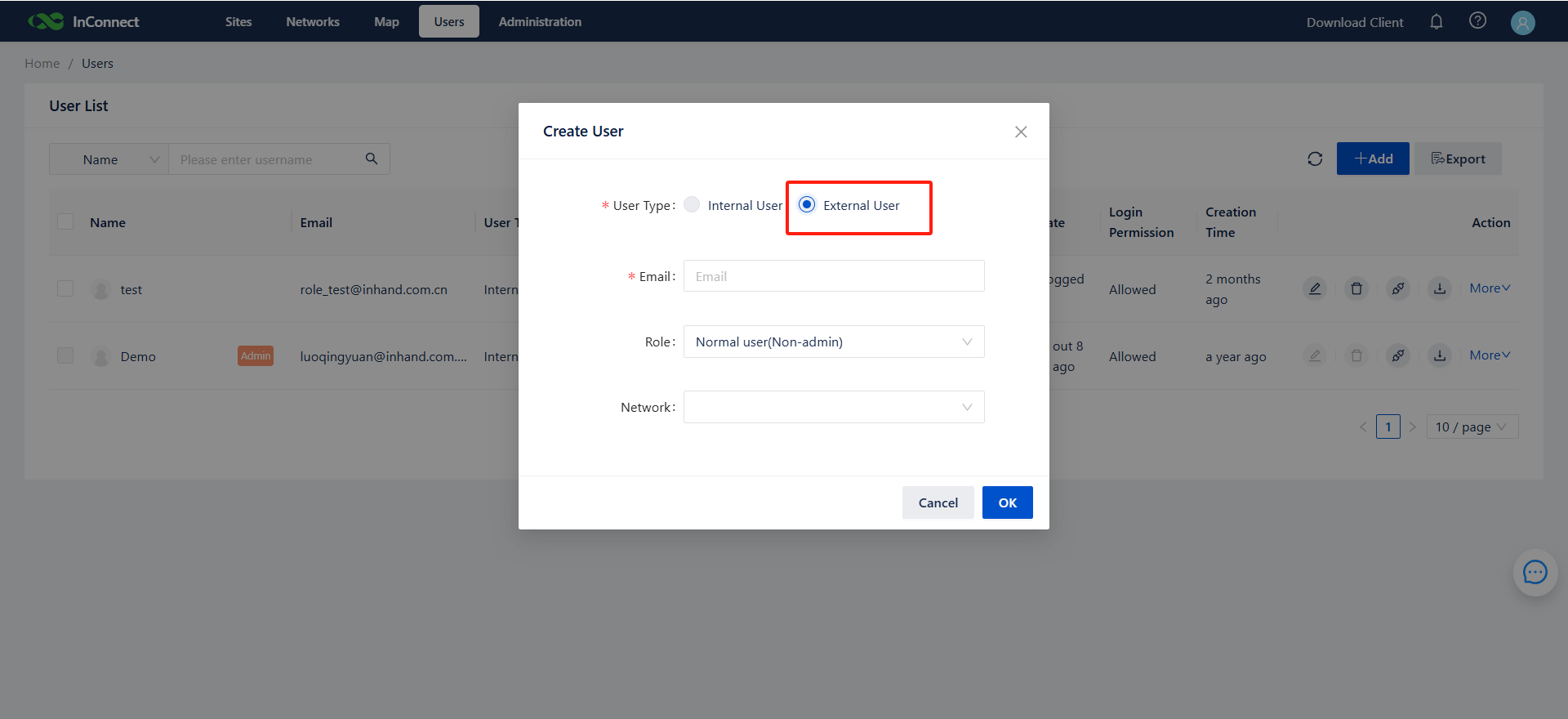This screenshot has width=1568, height=719.
Task: Click the plug connection icon for Demo user
Action: click(1397, 355)
